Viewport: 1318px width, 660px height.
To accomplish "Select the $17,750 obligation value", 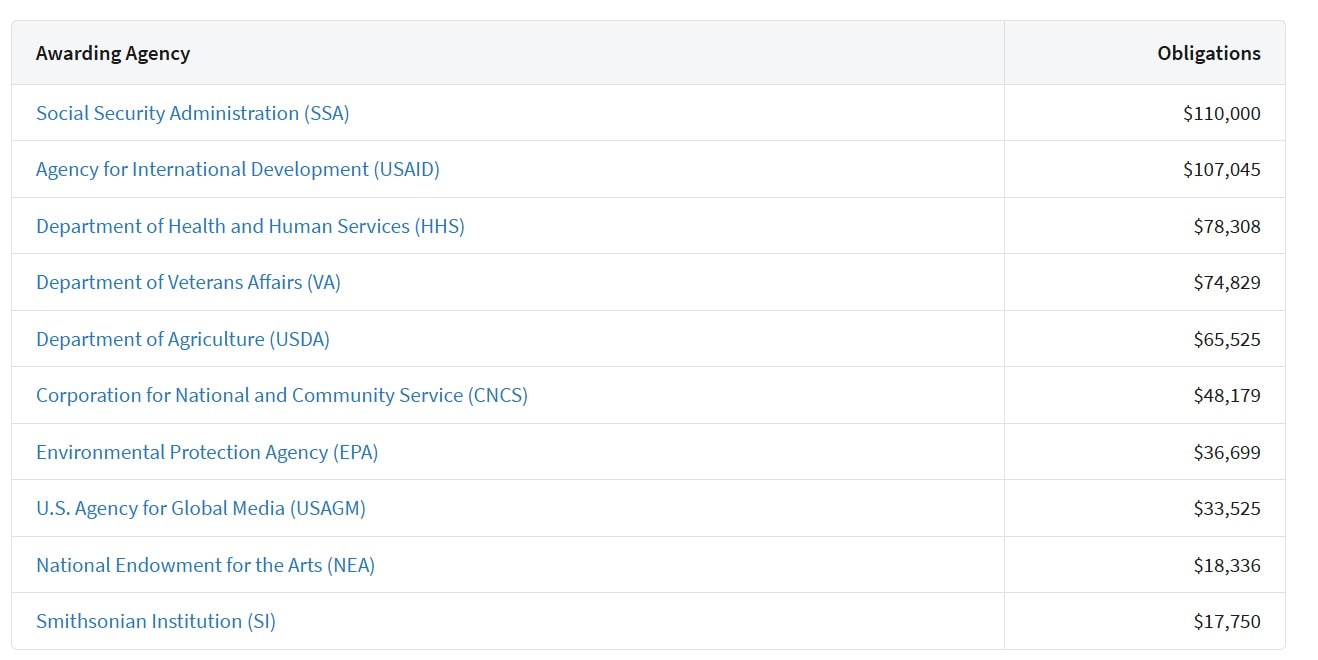I will tap(1227, 621).
